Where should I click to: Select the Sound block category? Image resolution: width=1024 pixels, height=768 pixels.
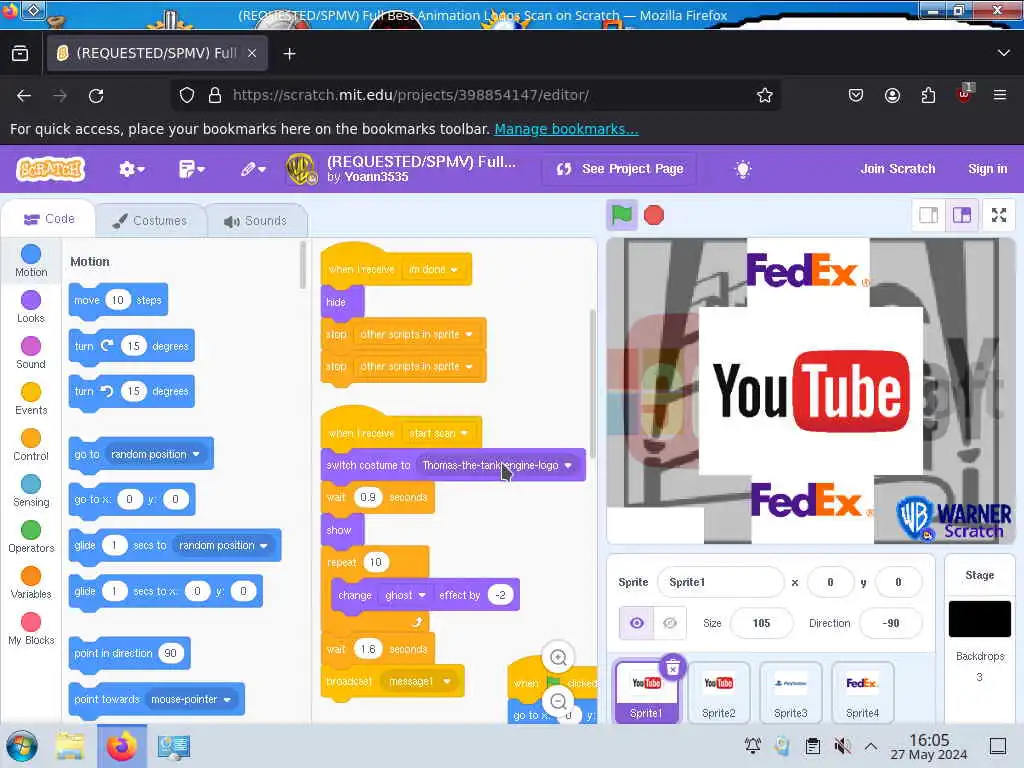pyautogui.click(x=31, y=353)
